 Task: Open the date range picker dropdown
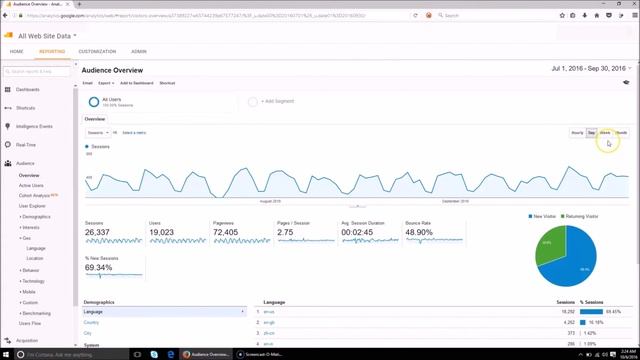tap(591, 69)
